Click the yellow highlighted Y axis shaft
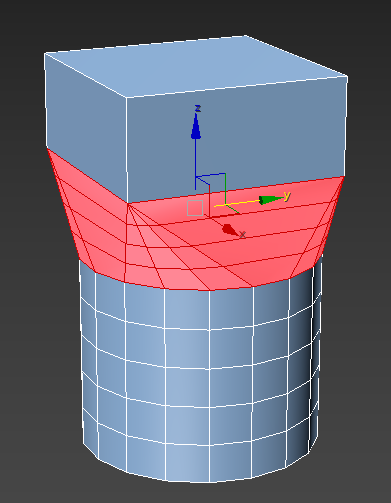This screenshot has height=503, width=391. 237,203
